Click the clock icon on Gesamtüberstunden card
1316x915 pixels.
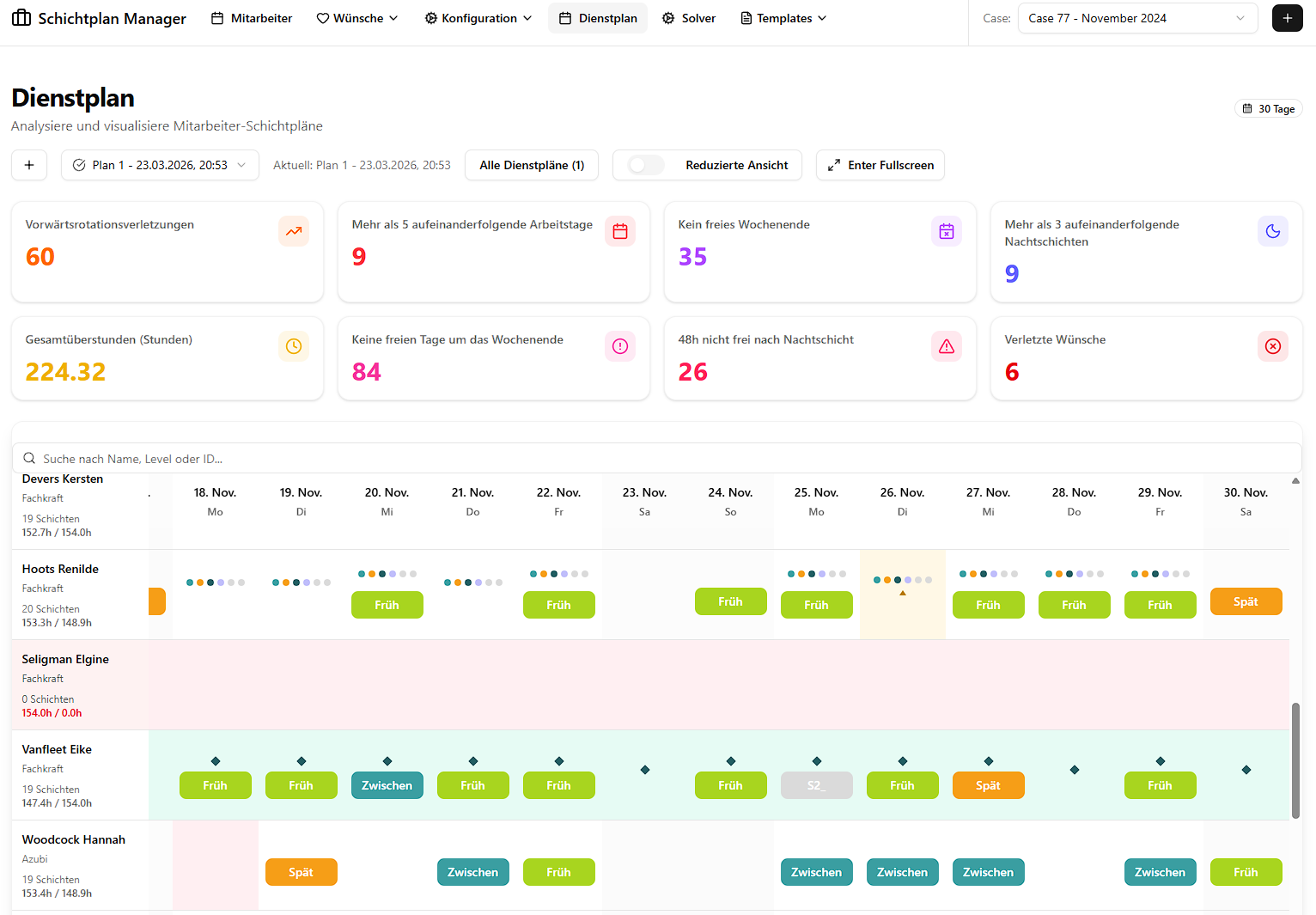pos(294,346)
